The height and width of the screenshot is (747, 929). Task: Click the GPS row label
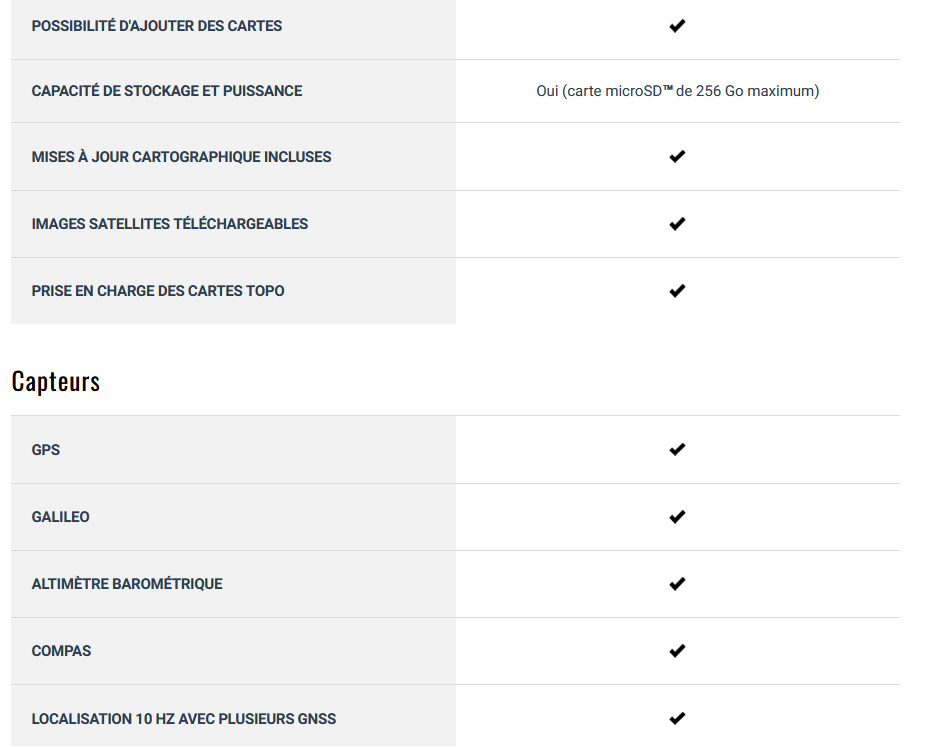(46, 450)
